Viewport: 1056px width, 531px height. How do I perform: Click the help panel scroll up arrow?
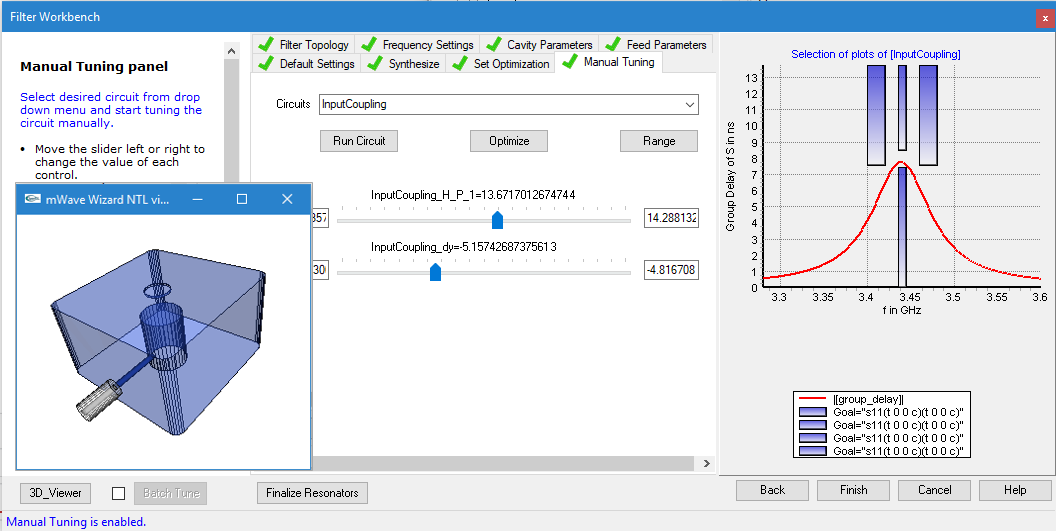click(x=232, y=51)
